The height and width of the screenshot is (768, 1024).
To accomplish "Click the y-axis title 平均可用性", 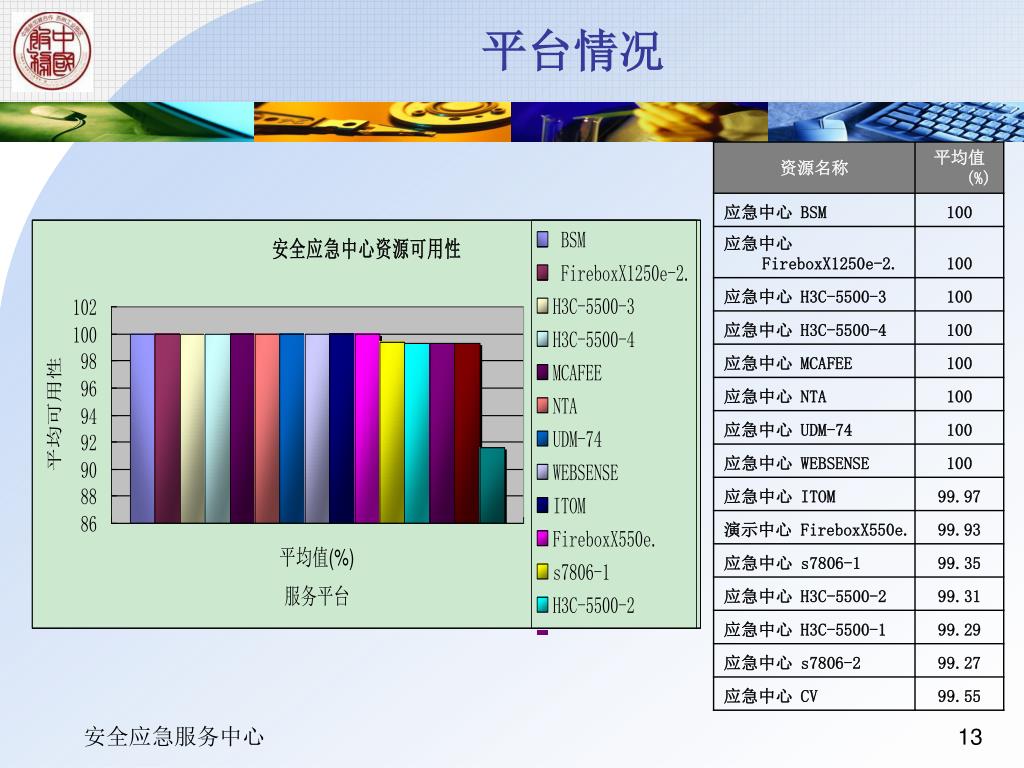I will 54,413.
